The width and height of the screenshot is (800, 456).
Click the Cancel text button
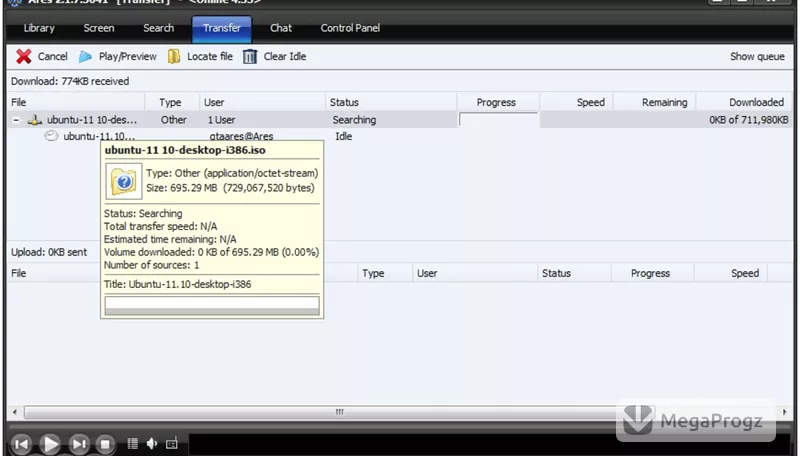(x=53, y=57)
